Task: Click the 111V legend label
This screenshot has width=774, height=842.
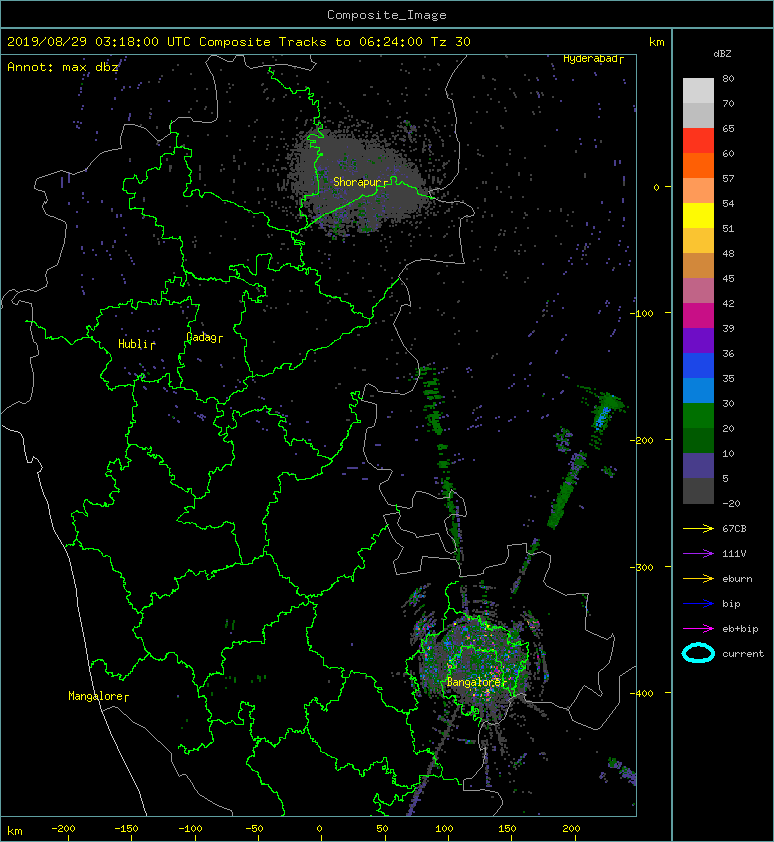Action: (x=734, y=554)
